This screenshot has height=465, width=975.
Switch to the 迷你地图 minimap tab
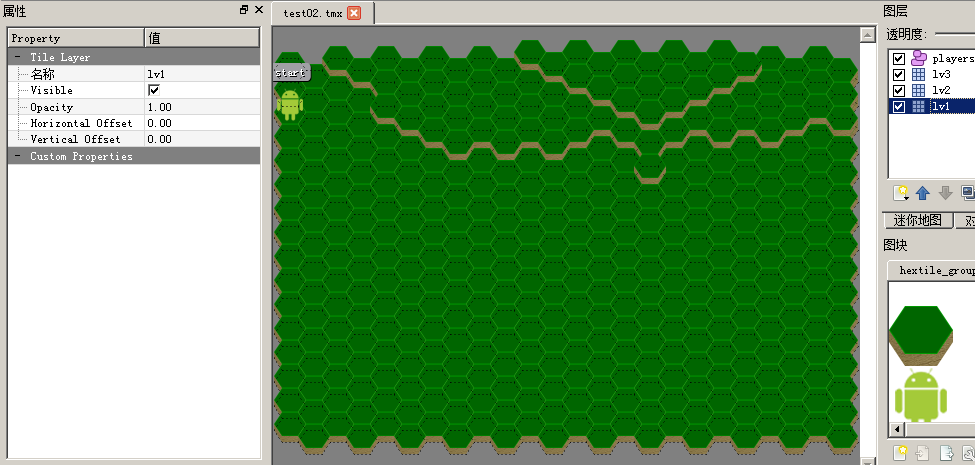pyautogui.click(x=917, y=221)
